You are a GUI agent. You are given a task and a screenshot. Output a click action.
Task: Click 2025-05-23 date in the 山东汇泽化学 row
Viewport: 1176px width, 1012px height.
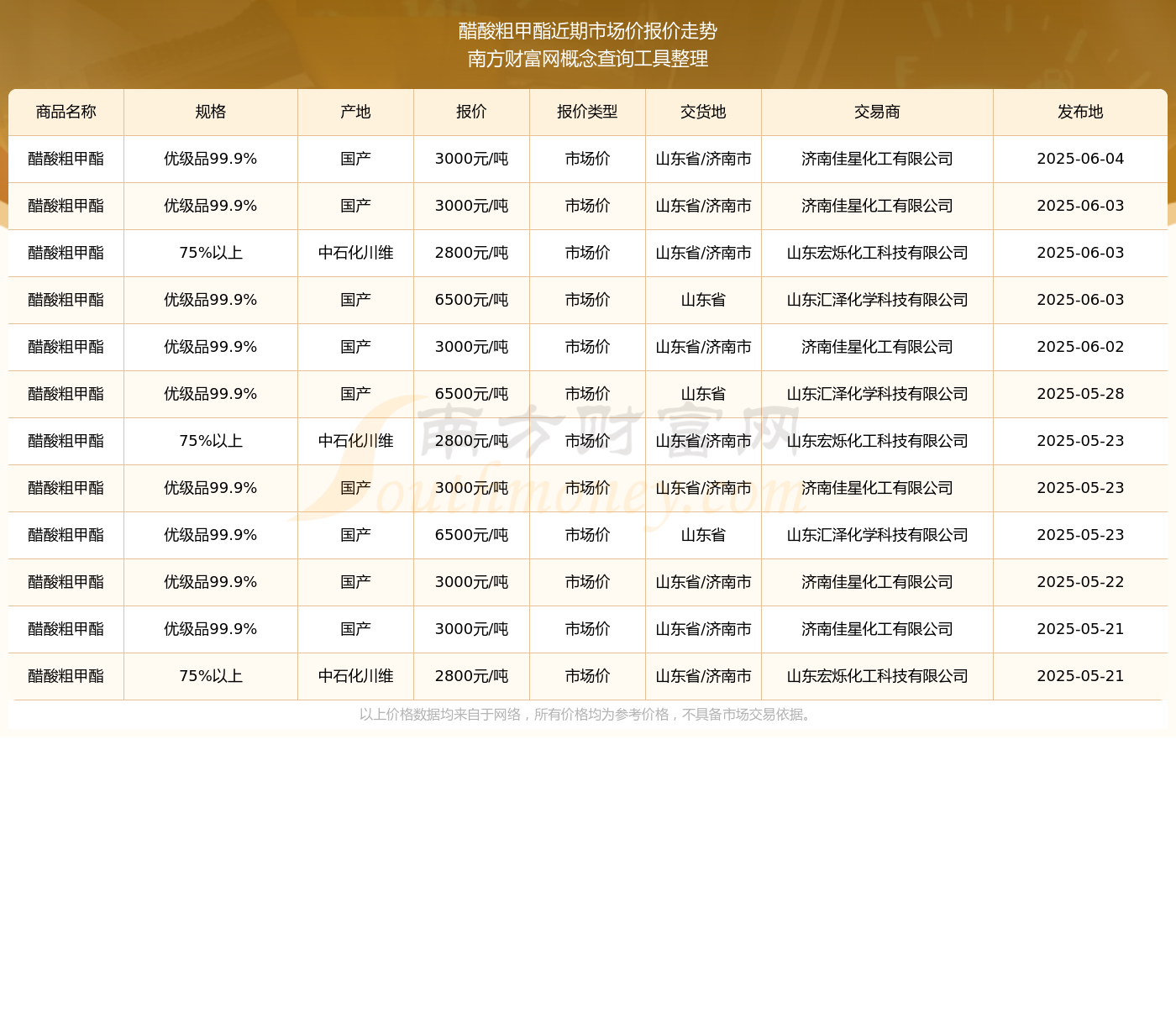1081,535
